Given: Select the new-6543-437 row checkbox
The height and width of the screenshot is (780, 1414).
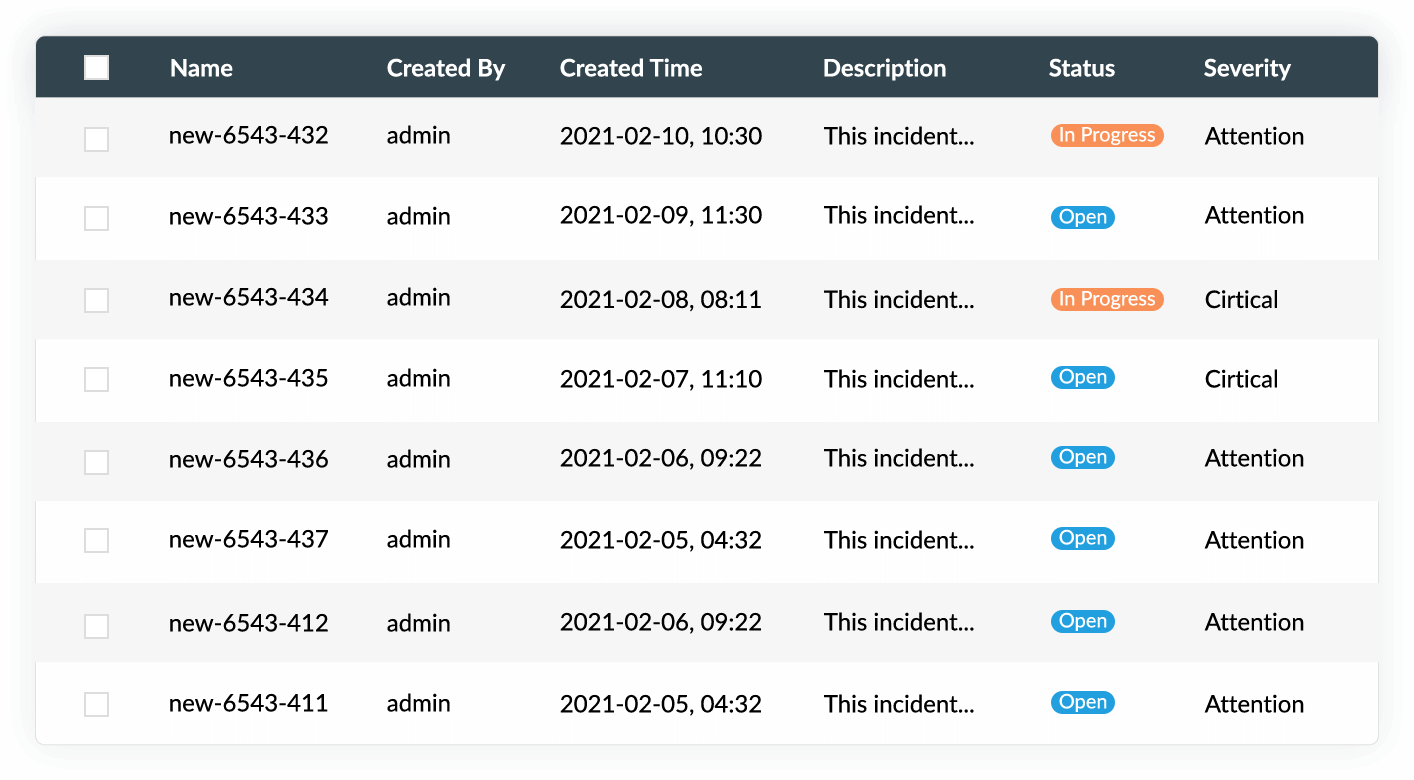Looking at the screenshot, I should (97, 541).
